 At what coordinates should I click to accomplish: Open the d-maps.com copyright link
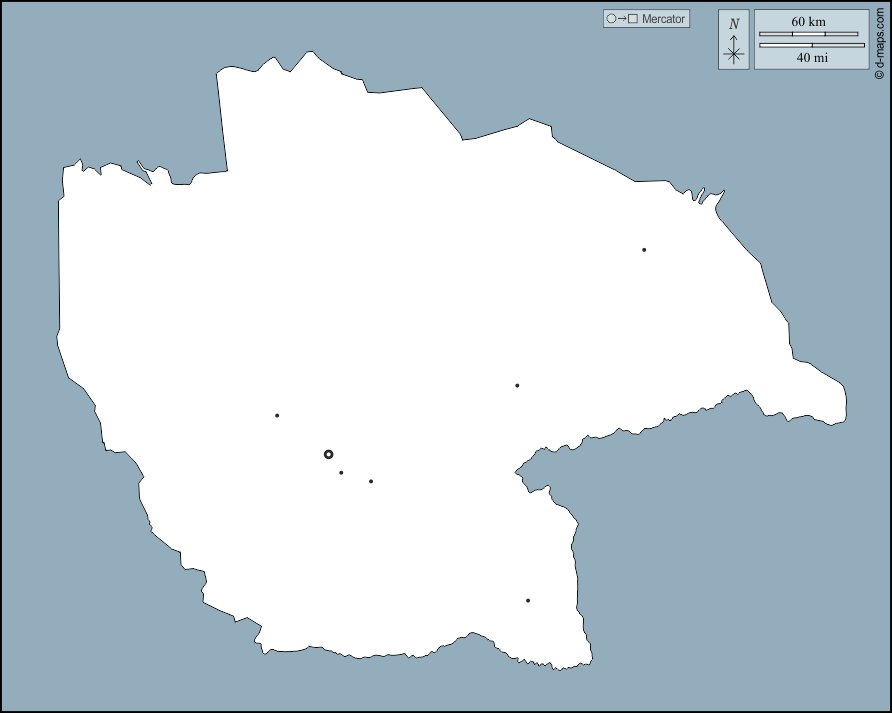879,41
